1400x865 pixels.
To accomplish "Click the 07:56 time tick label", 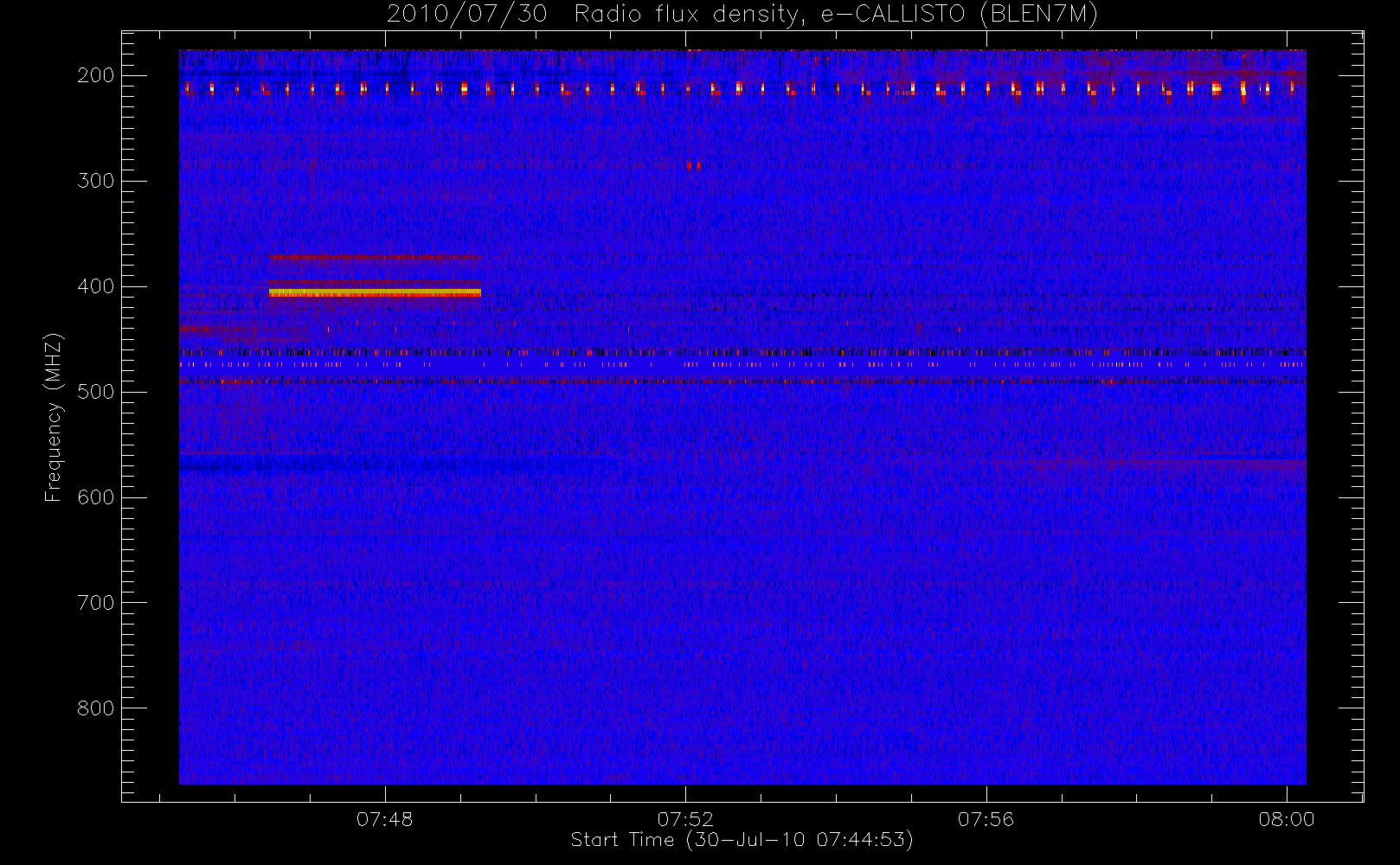I will (x=986, y=819).
